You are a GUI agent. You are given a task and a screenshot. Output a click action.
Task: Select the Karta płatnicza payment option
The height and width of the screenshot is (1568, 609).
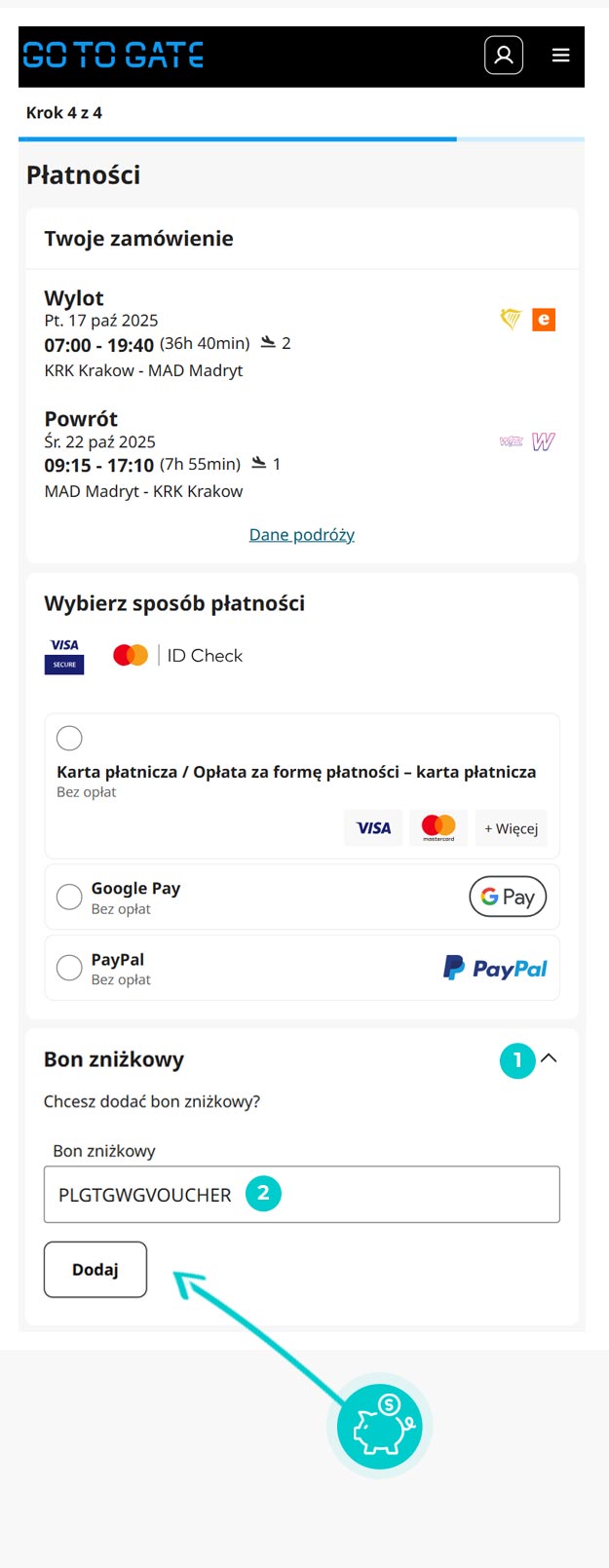click(69, 738)
